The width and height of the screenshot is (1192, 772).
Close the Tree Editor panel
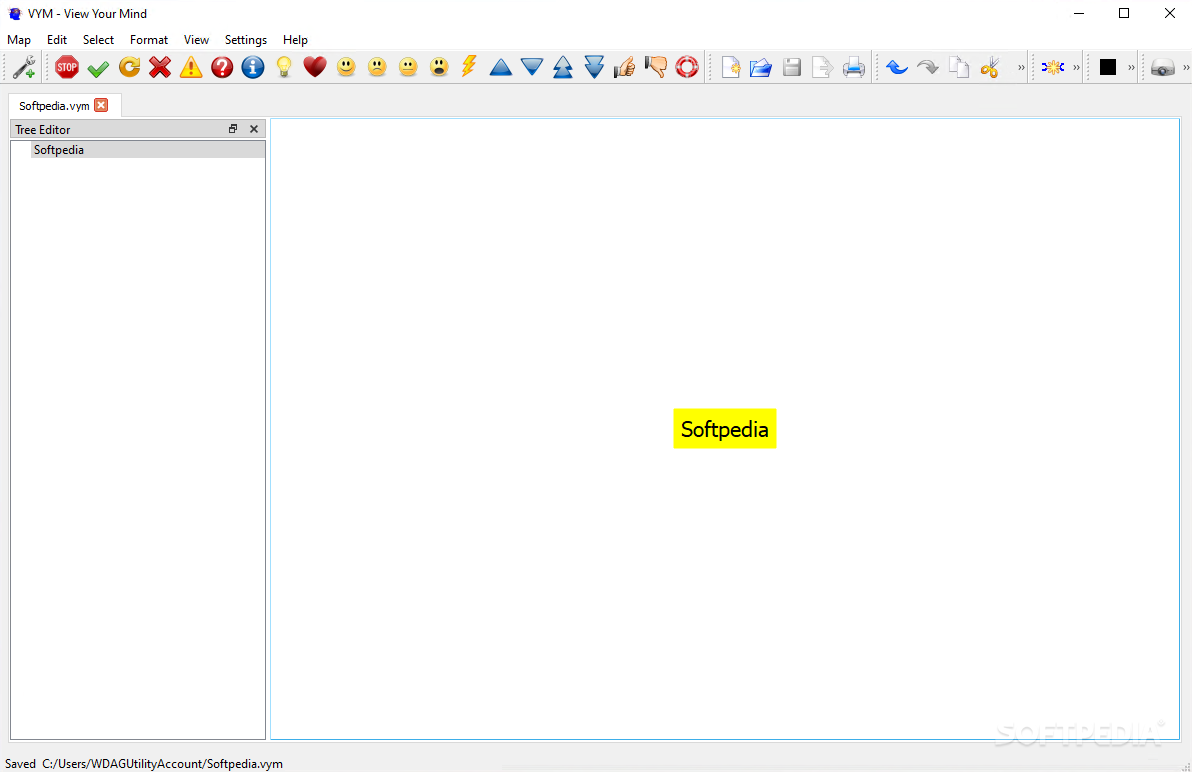(x=254, y=129)
